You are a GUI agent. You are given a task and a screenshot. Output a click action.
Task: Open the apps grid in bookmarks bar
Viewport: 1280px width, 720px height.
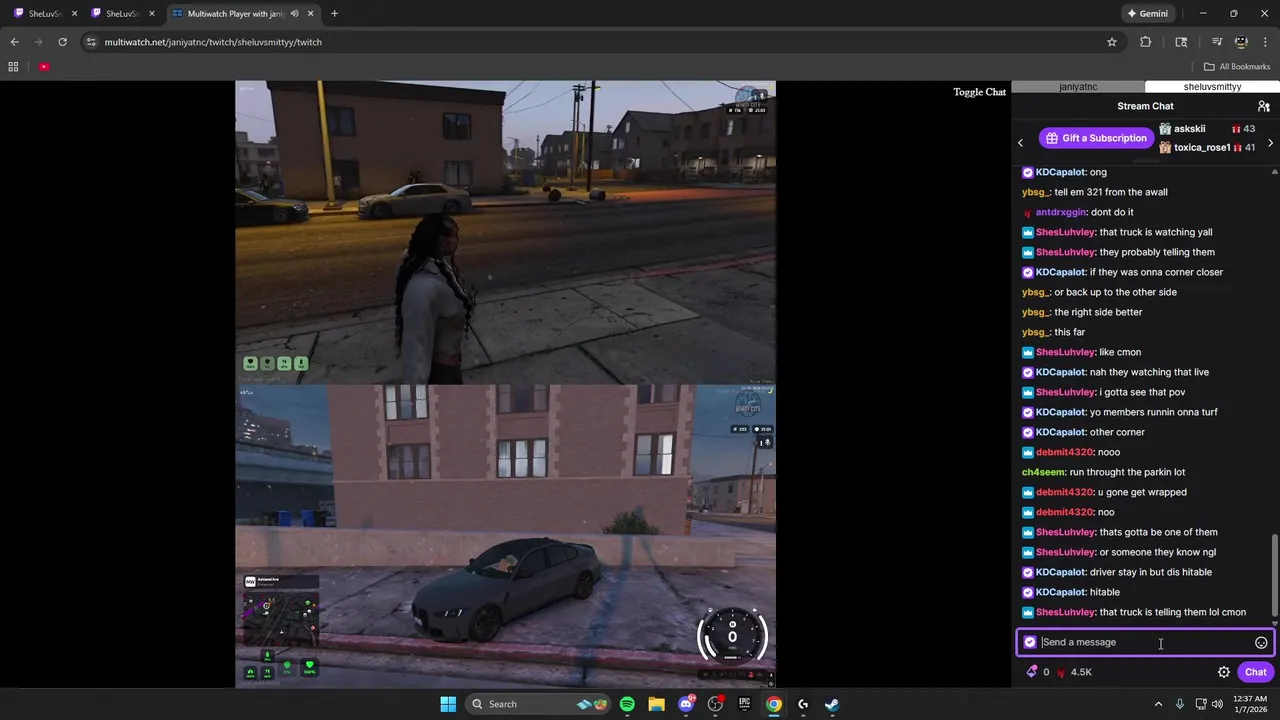pyautogui.click(x=13, y=67)
